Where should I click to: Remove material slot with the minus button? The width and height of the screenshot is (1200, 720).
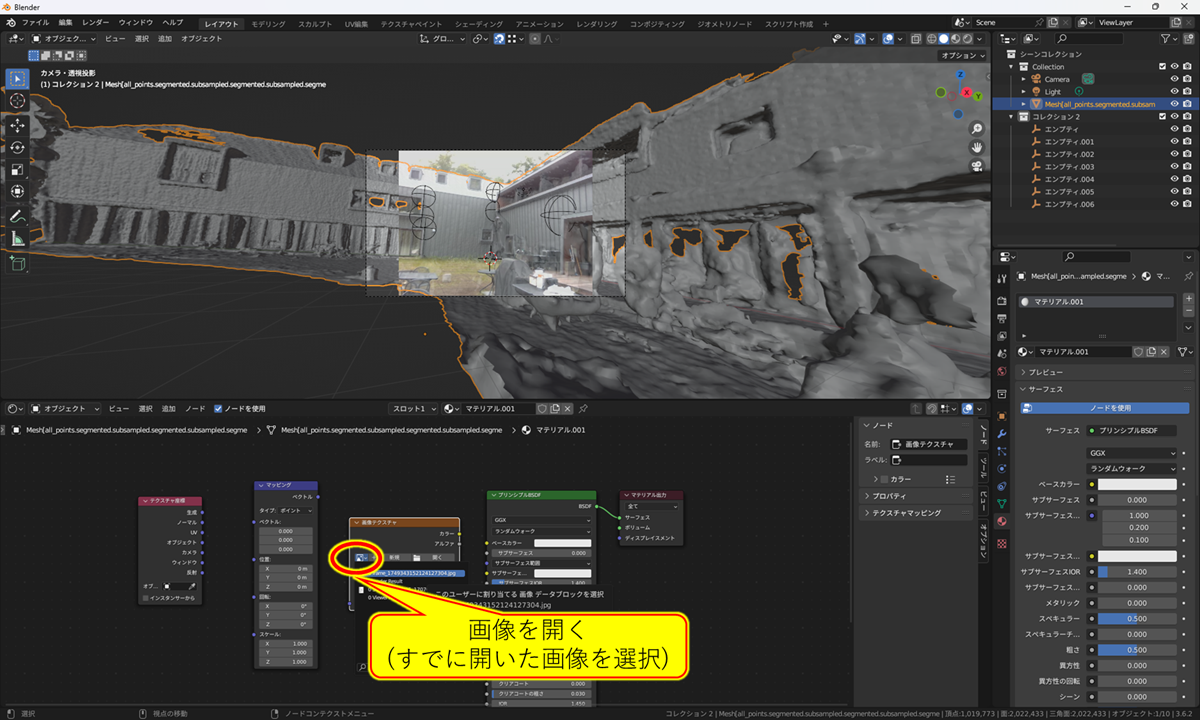(x=1187, y=312)
